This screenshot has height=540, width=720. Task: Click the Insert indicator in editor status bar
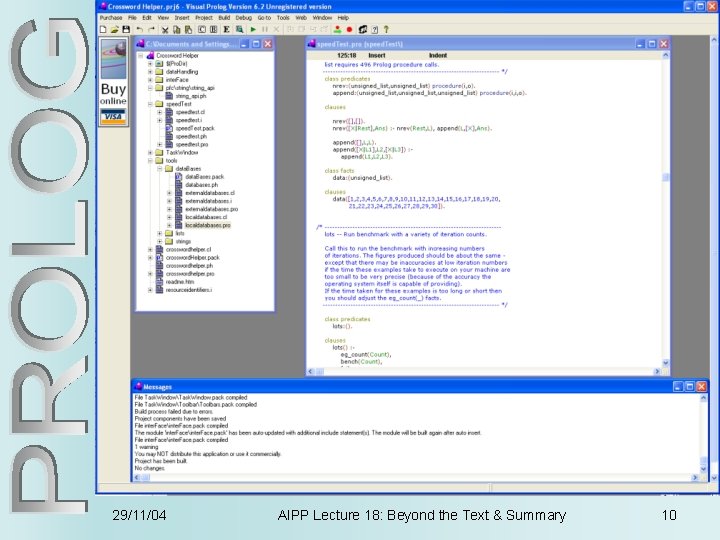[x=377, y=56]
